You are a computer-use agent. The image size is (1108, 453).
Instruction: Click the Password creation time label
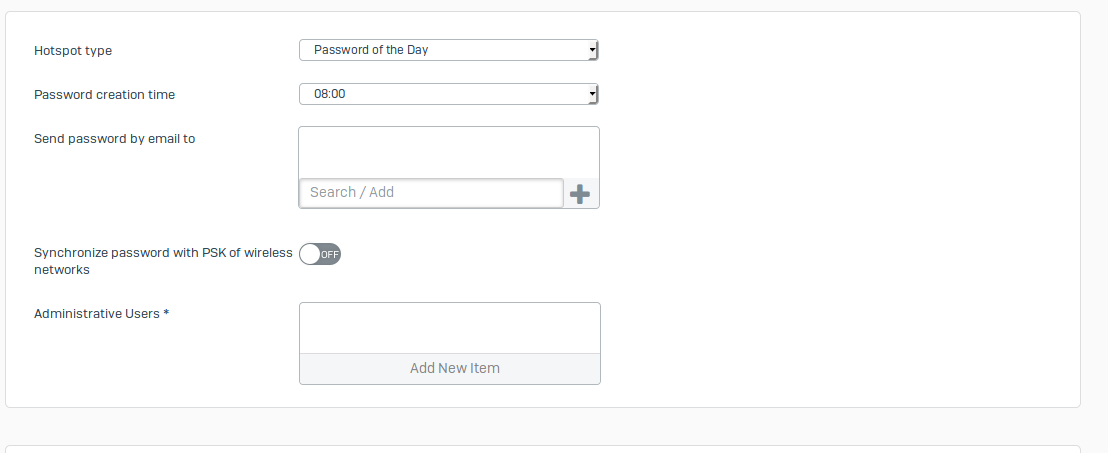pyautogui.click(x=104, y=95)
